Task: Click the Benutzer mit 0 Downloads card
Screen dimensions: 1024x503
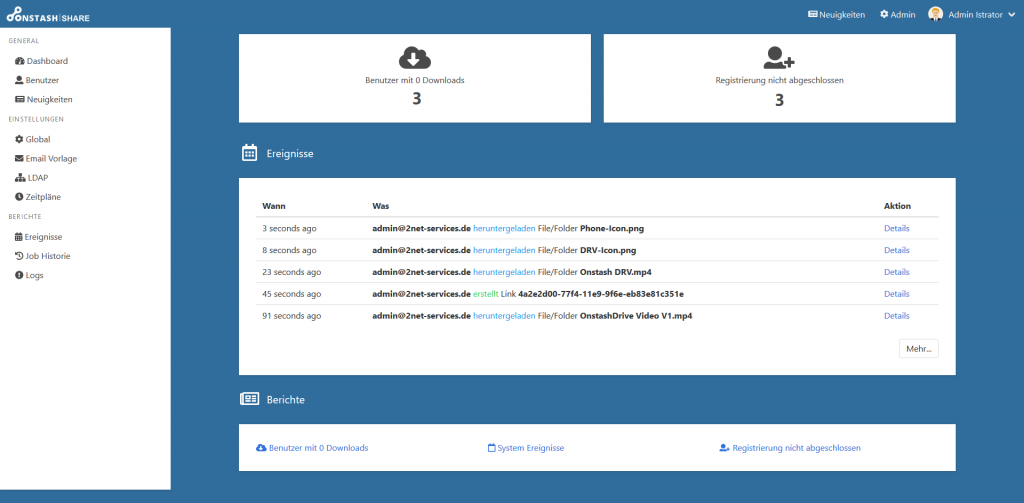Action: click(x=415, y=78)
